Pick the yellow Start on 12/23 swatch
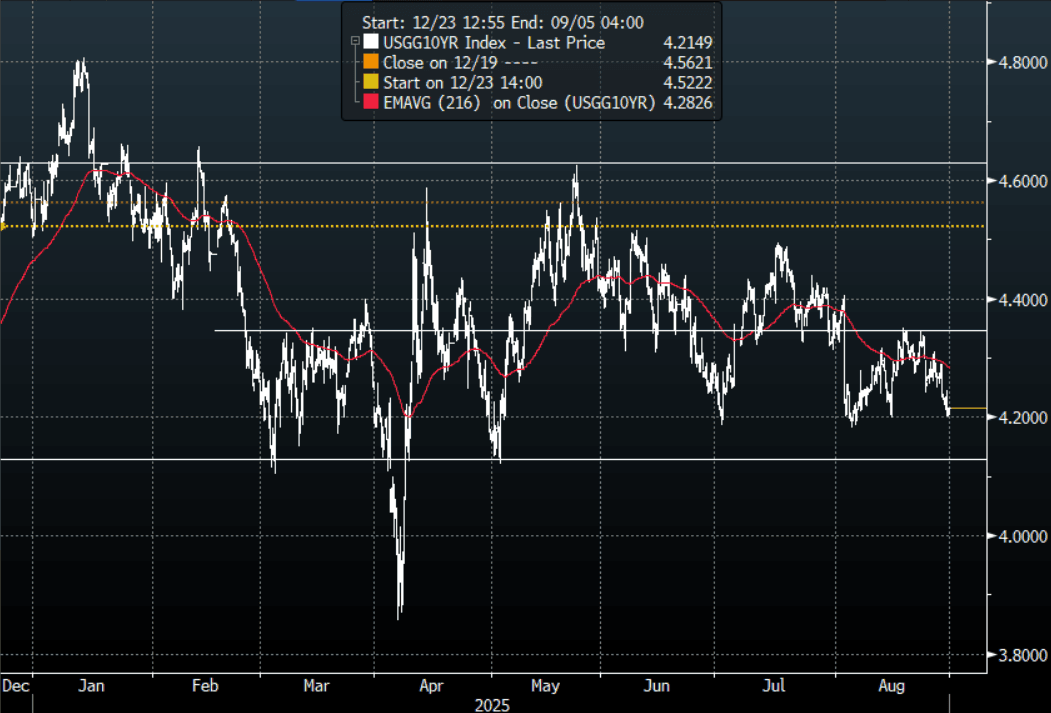Viewport: 1051px width, 713px height. click(x=372, y=83)
